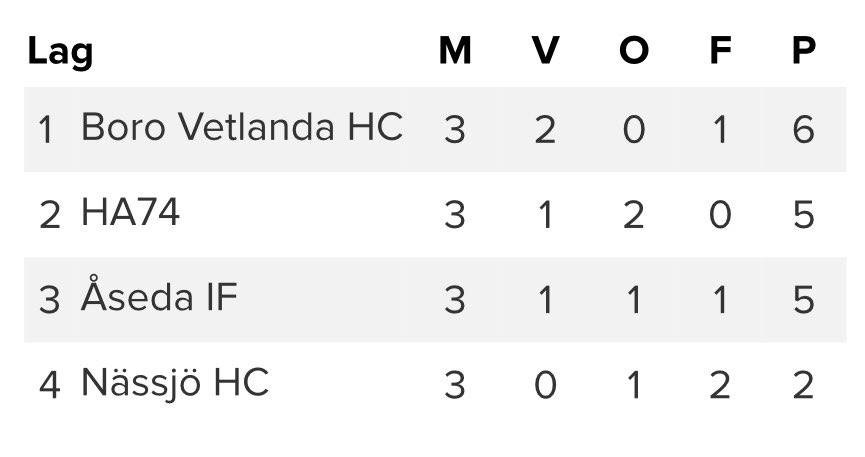This screenshot has width=865, height=457.
Task: Click Åseda IF's points value 5
Action: 803,300
